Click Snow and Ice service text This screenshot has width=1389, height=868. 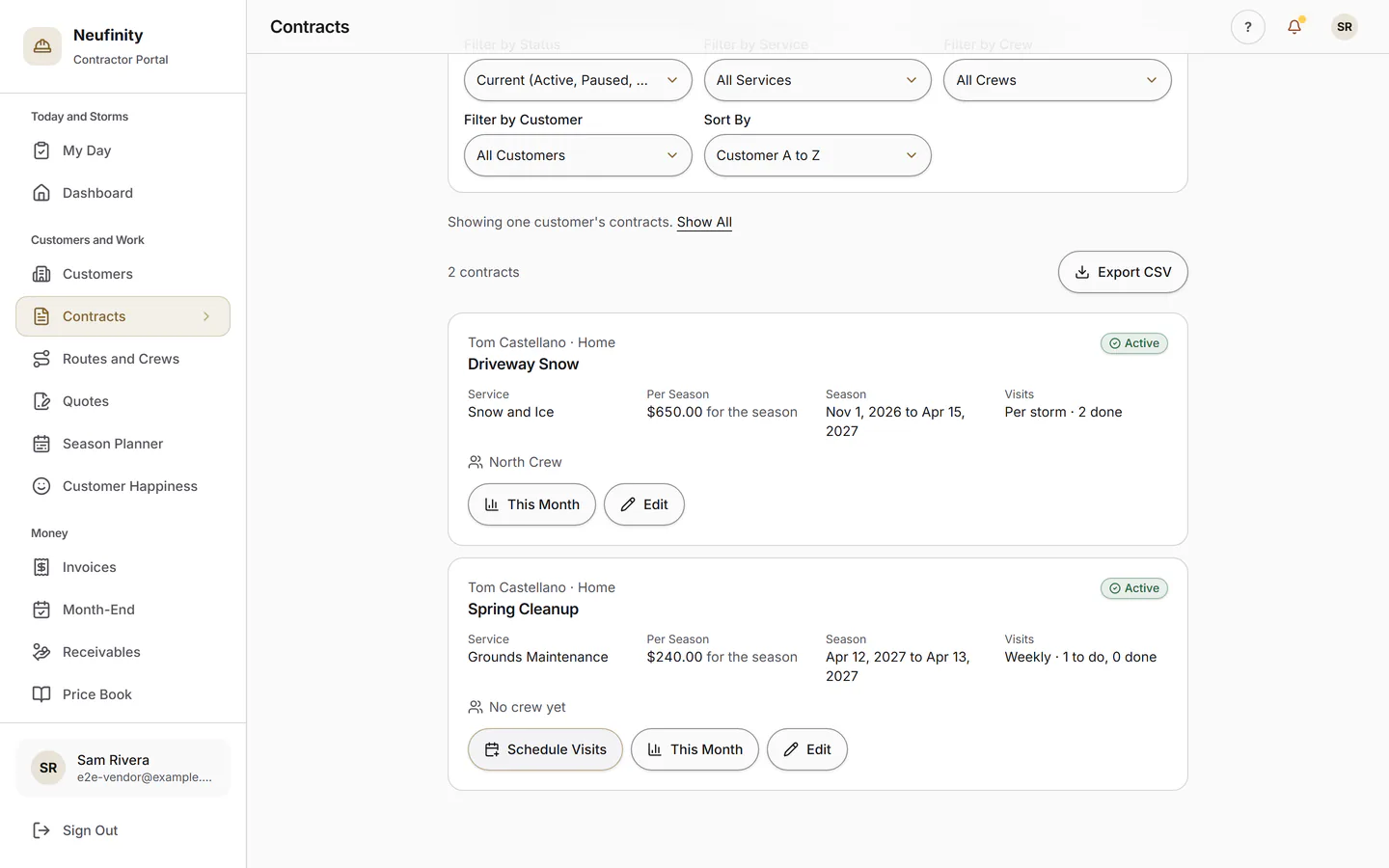511,412
